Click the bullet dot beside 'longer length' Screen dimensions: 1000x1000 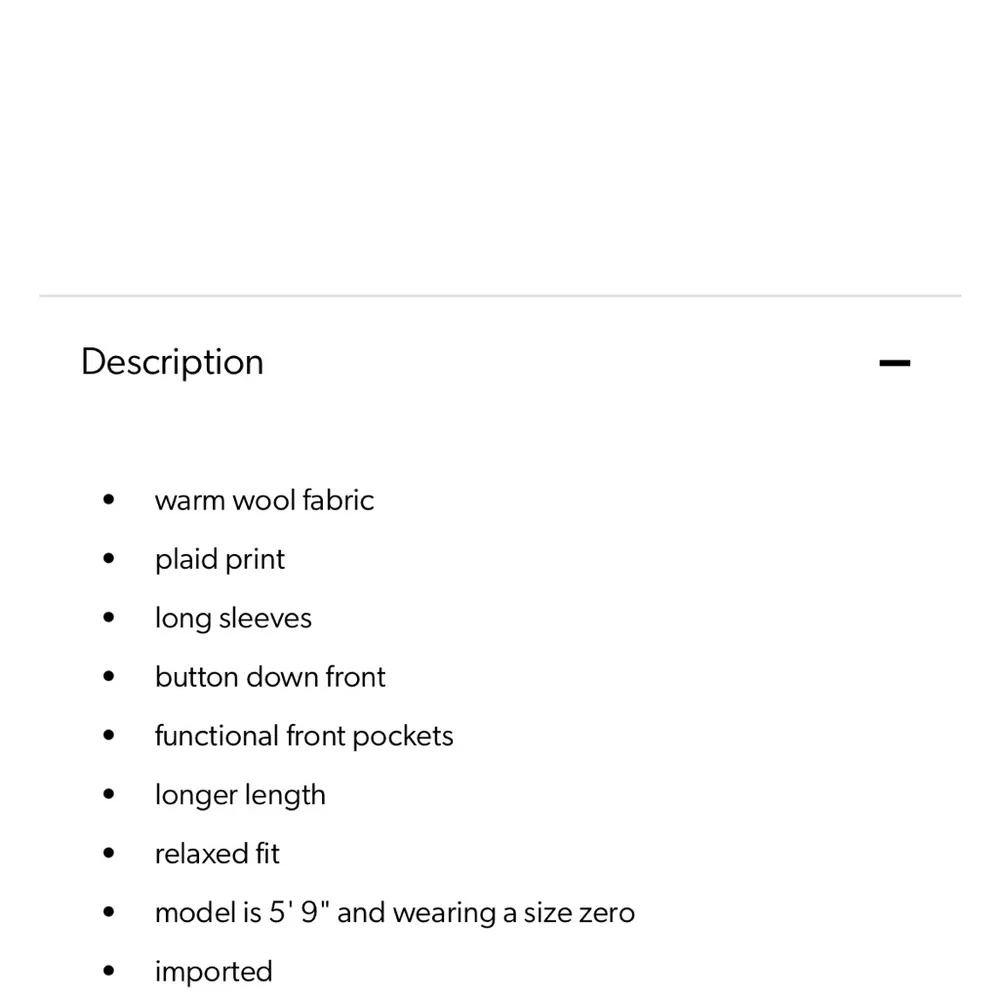tap(109, 795)
